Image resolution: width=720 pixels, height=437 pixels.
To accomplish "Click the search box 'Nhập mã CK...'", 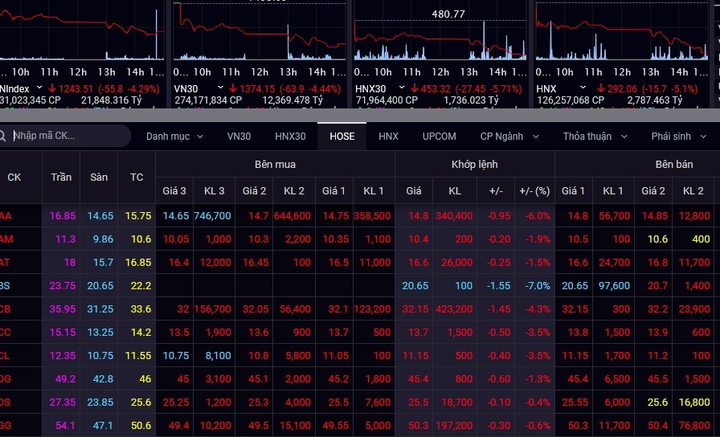I will 65,135.
